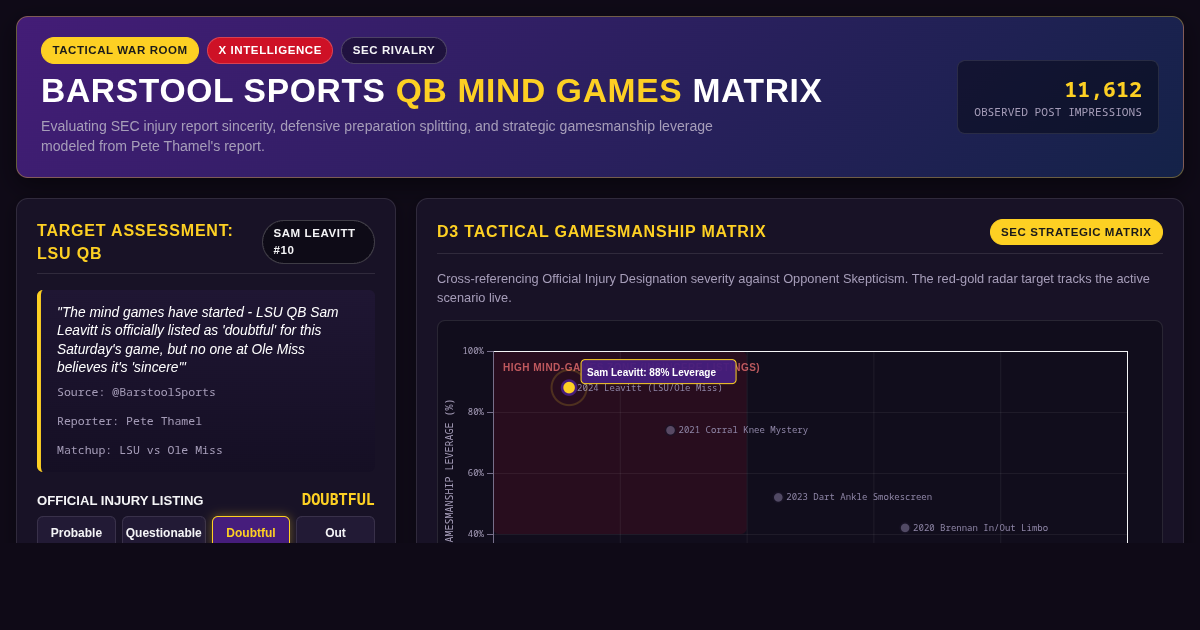Click the 2020 Brennan In/Out Limbo point

click(905, 528)
